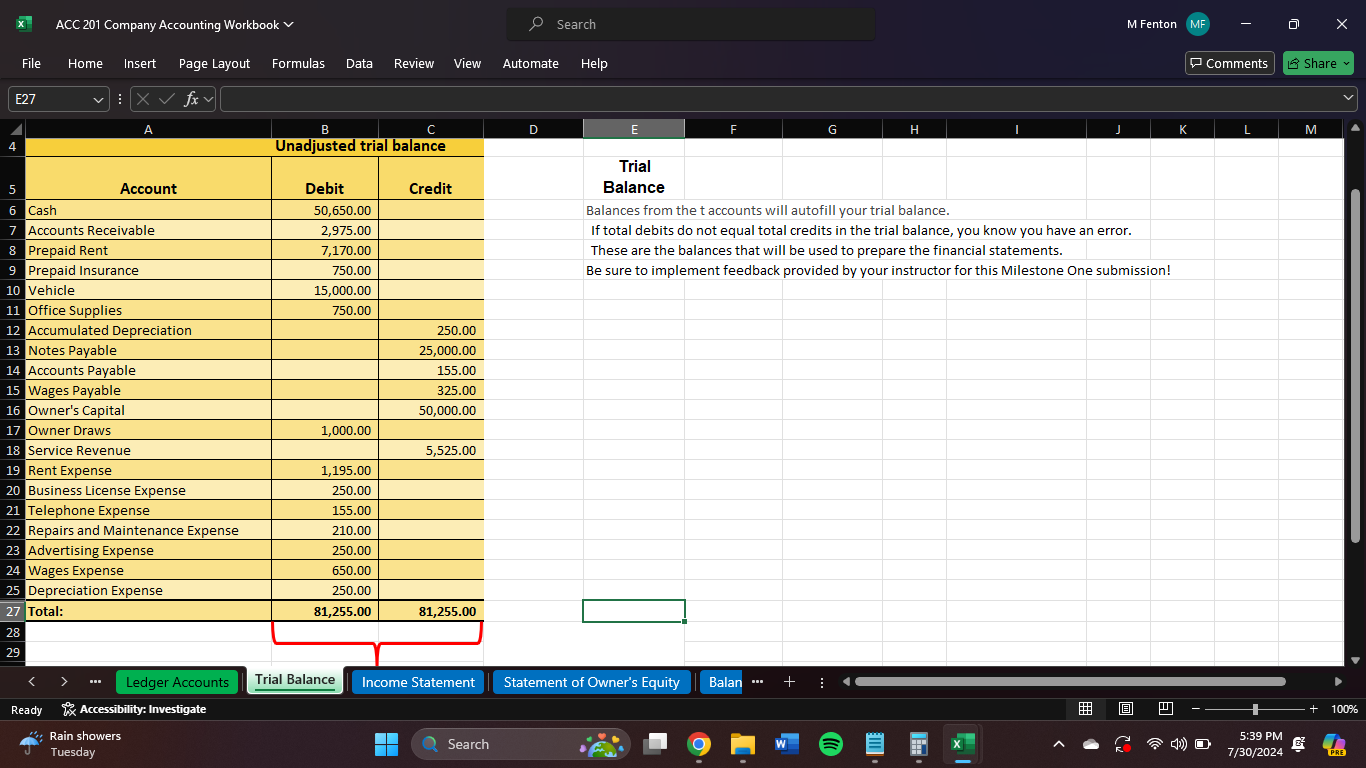Click the previous sheet navigation arrow
The width and height of the screenshot is (1366, 768).
[x=32, y=681]
